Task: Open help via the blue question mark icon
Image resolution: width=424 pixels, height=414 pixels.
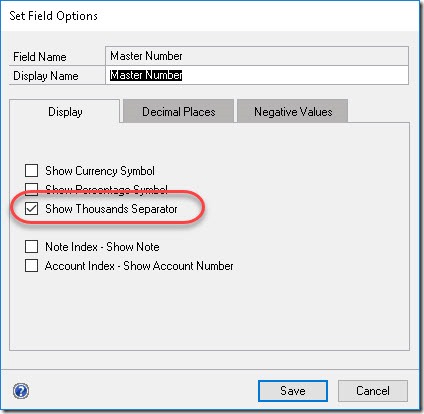Action: [x=21, y=391]
